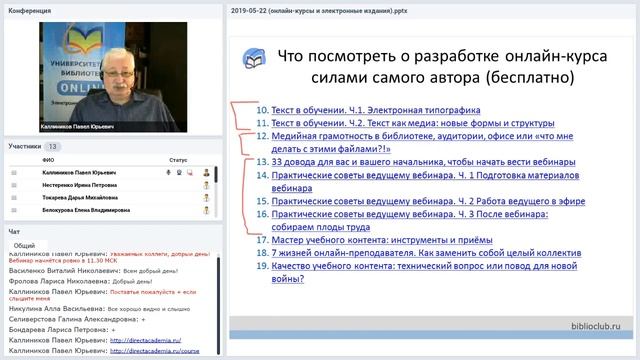The image size is (640, 360).
Task: Click the participants count badge 13
Action: click(x=52, y=146)
